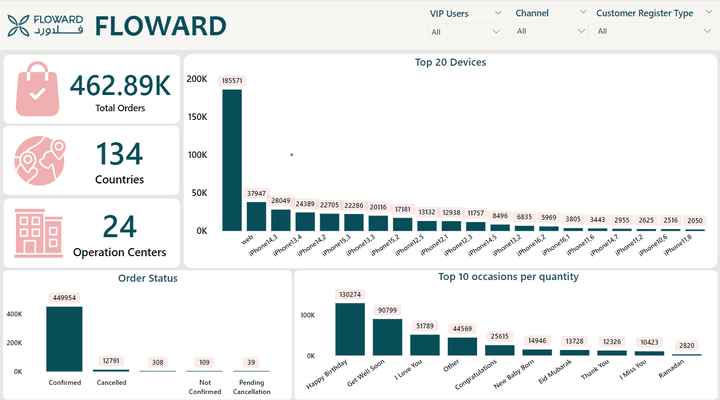Click the 2050 data label
Viewport: 720px width, 400px height.
click(695, 220)
